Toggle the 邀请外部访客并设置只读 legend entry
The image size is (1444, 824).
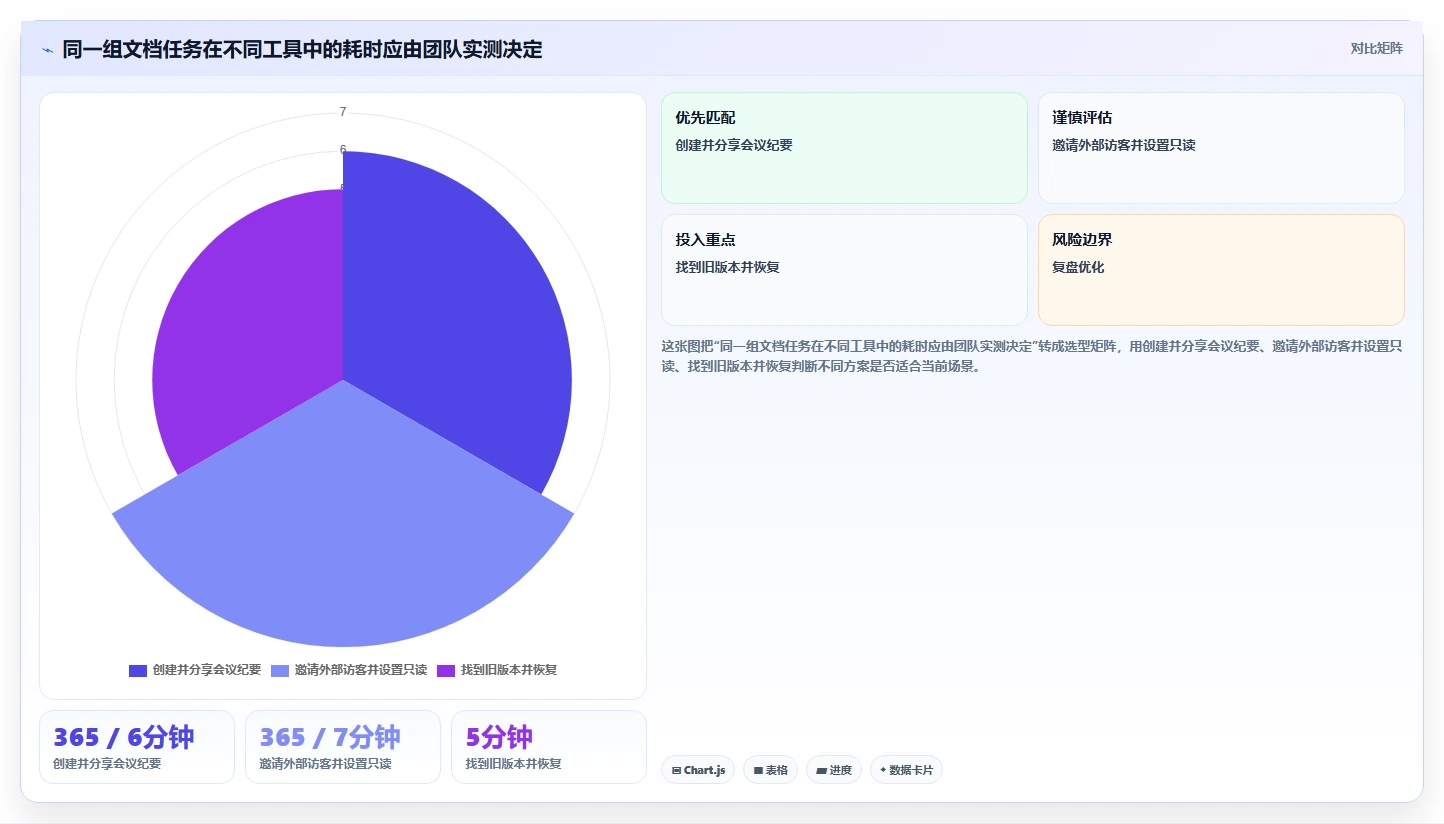click(349, 670)
